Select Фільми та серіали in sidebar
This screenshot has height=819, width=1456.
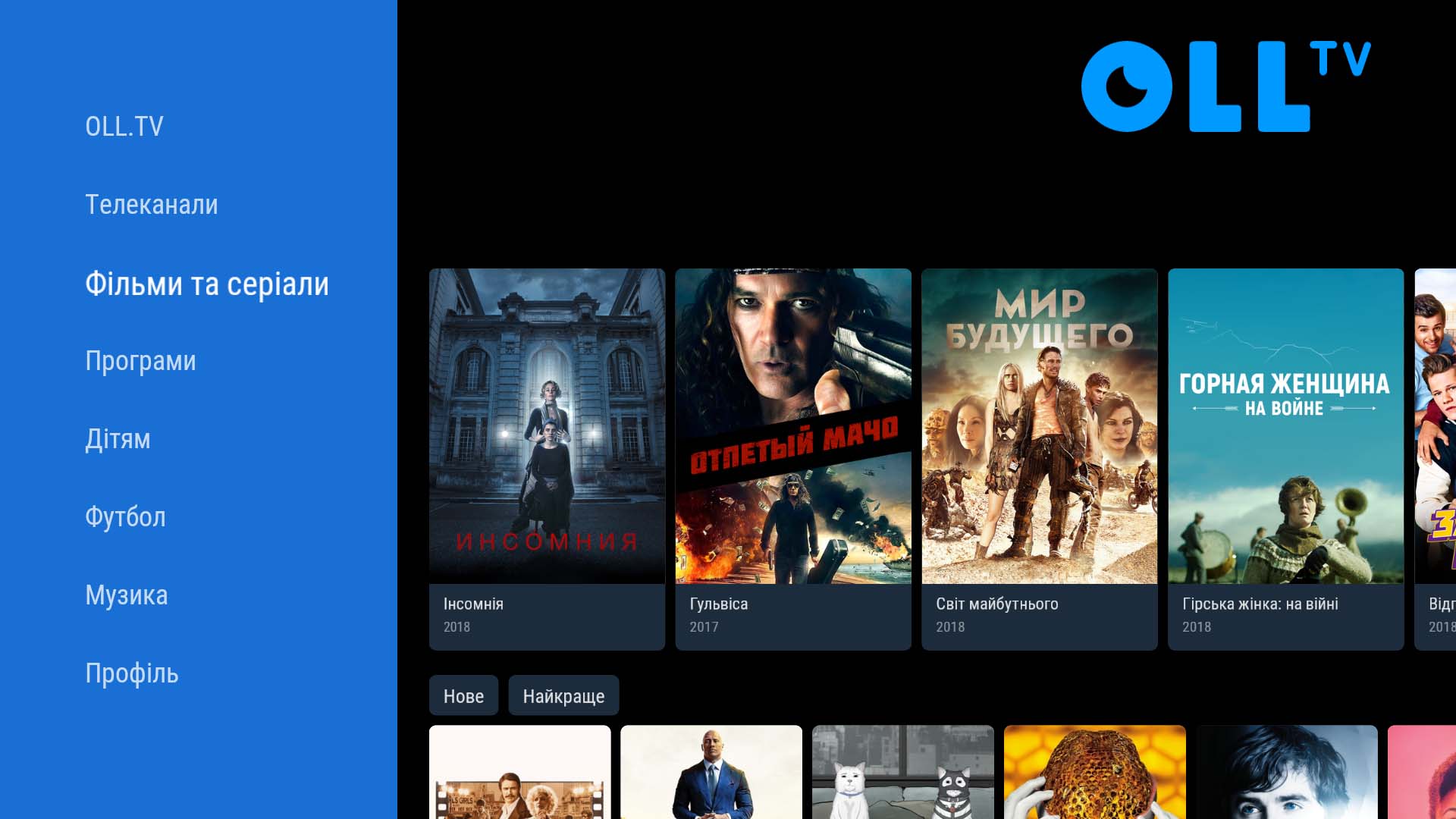click(207, 284)
